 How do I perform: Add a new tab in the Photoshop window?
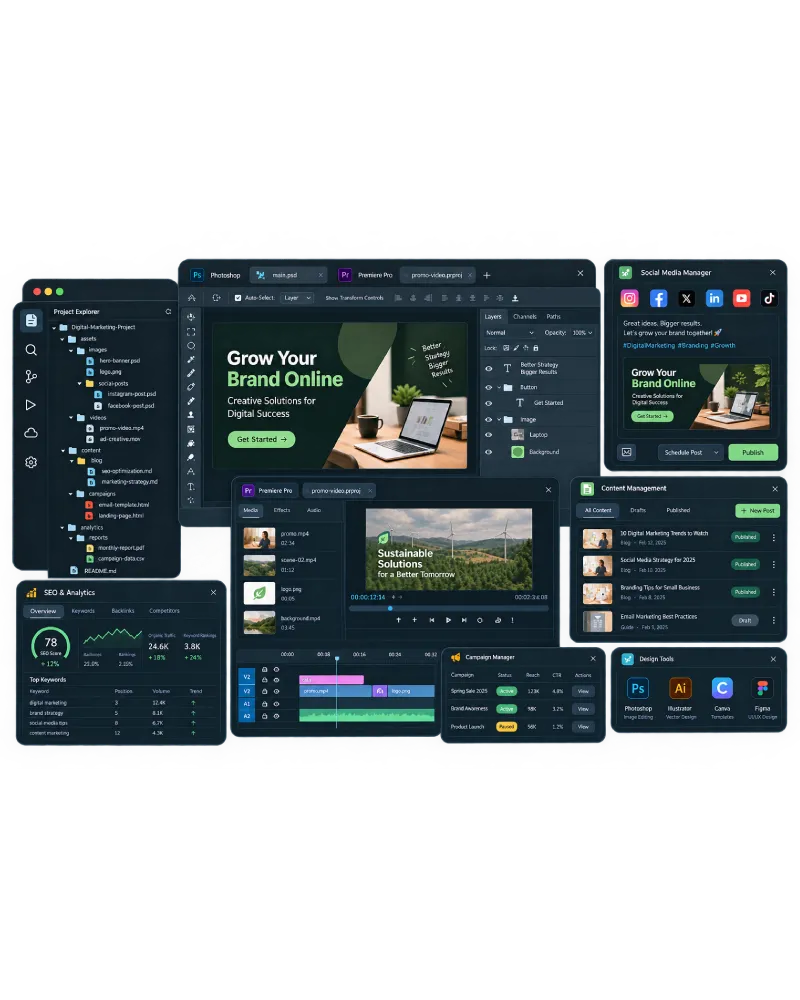pyautogui.click(x=487, y=276)
